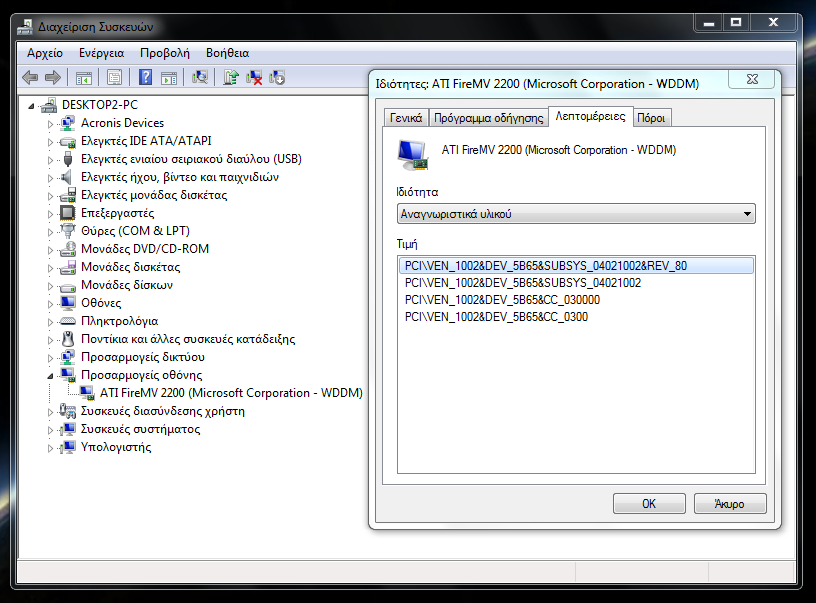
Task: Select the Προσαρμογείς δικτύου network icon
Action: (68, 357)
